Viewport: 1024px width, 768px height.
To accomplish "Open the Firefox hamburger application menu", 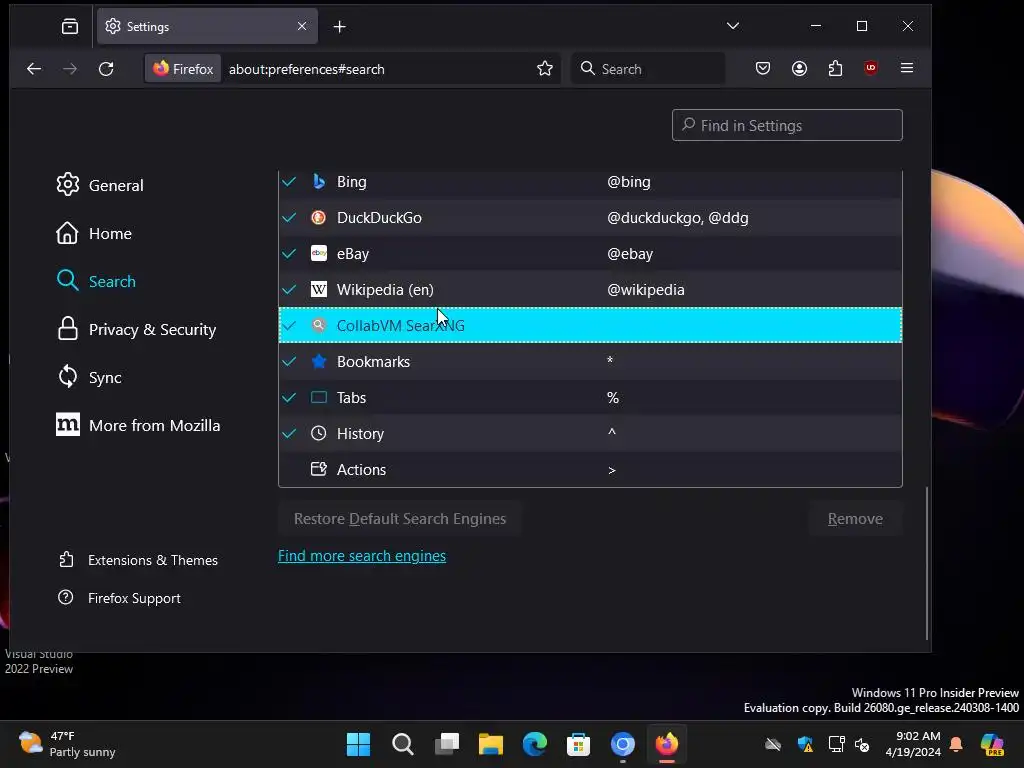I will (906, 68).
